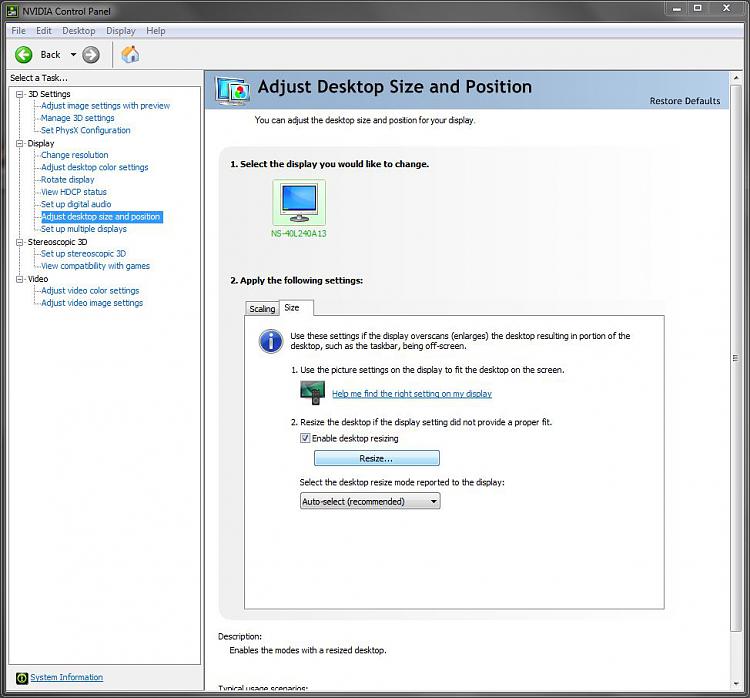The width and height of the screenshot is (750, 698).
Task: Click the Adjust Desktop Size header icon
Action: [232, 90]
